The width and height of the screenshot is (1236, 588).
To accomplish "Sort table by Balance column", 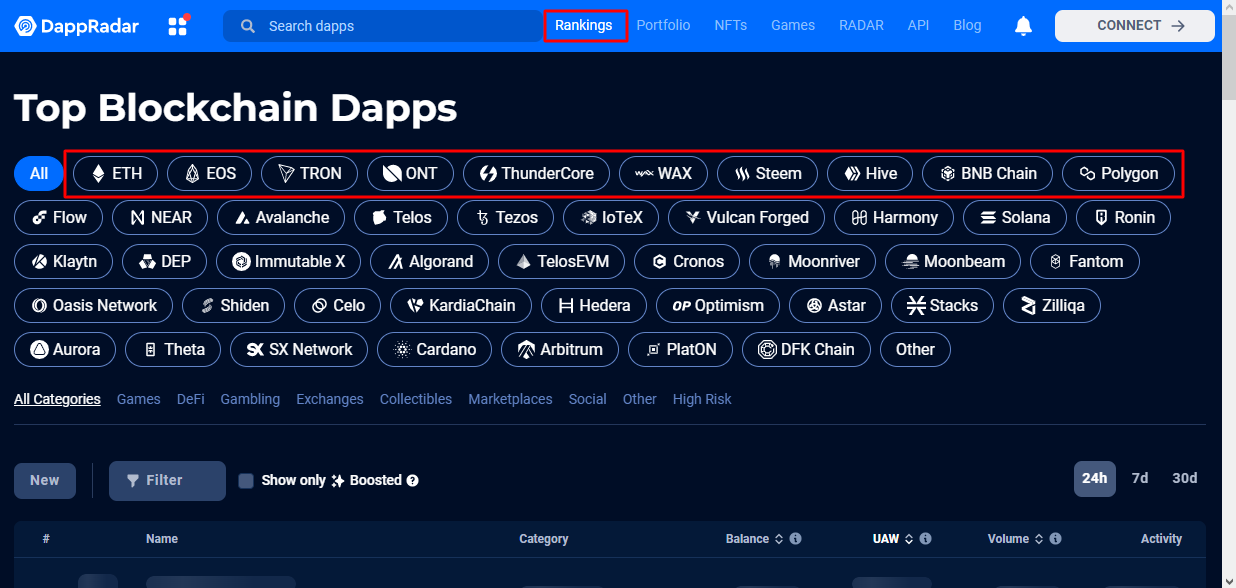I will (755, 539).
